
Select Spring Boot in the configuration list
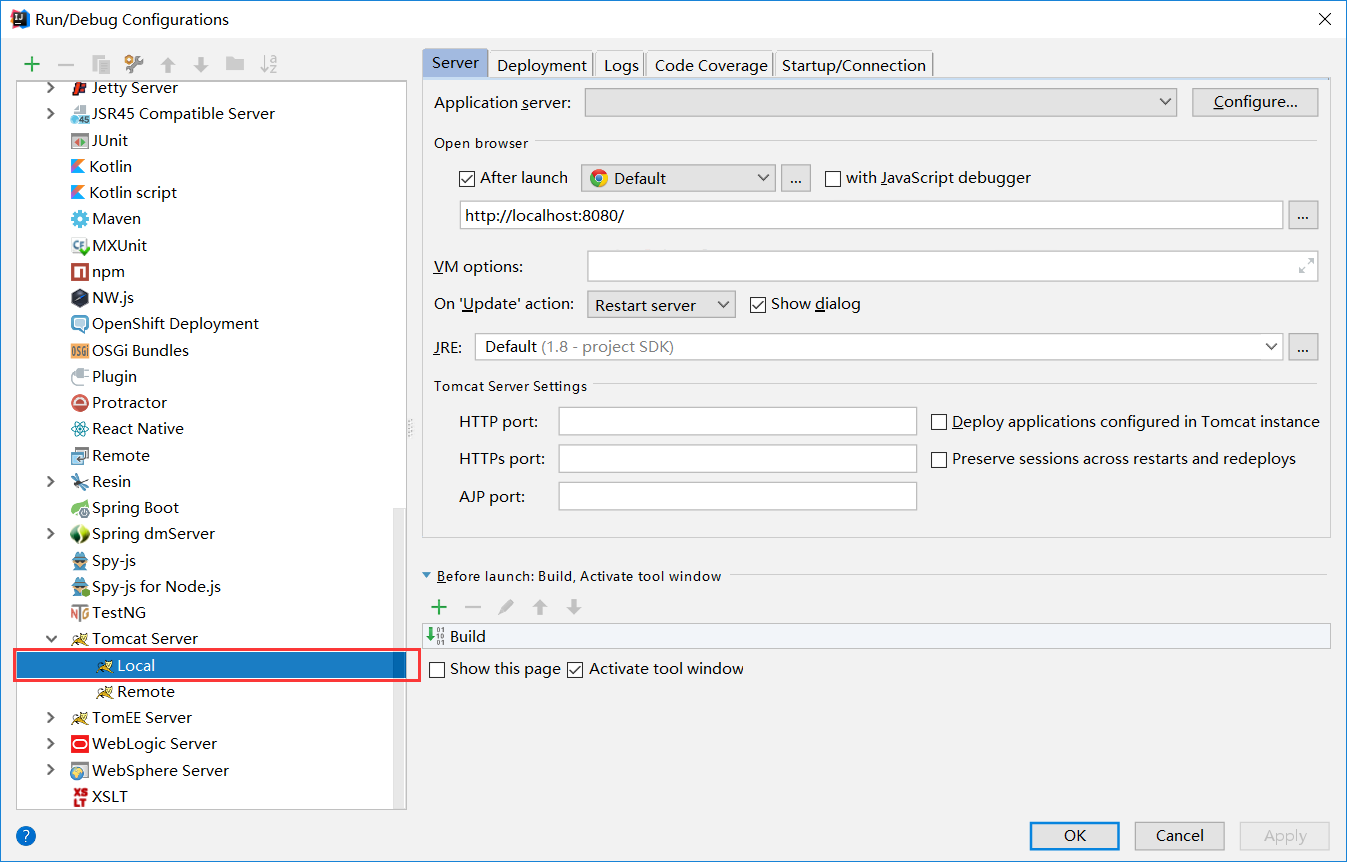click(135, 508)
